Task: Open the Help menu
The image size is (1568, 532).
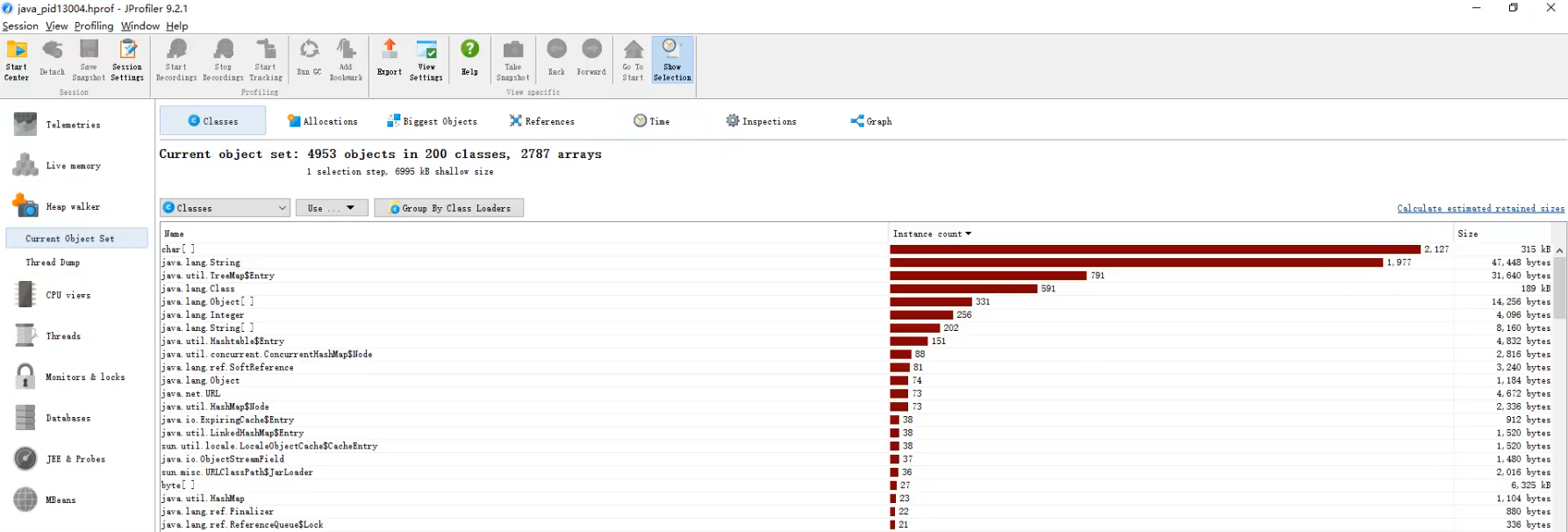Action: point(177,25)
